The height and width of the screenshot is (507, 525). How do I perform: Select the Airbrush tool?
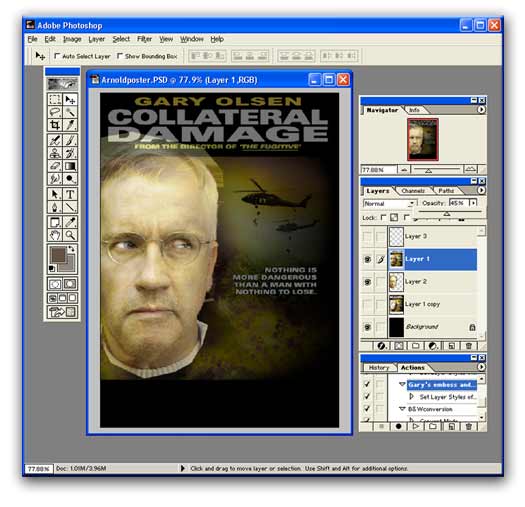[x=55, y=140]
